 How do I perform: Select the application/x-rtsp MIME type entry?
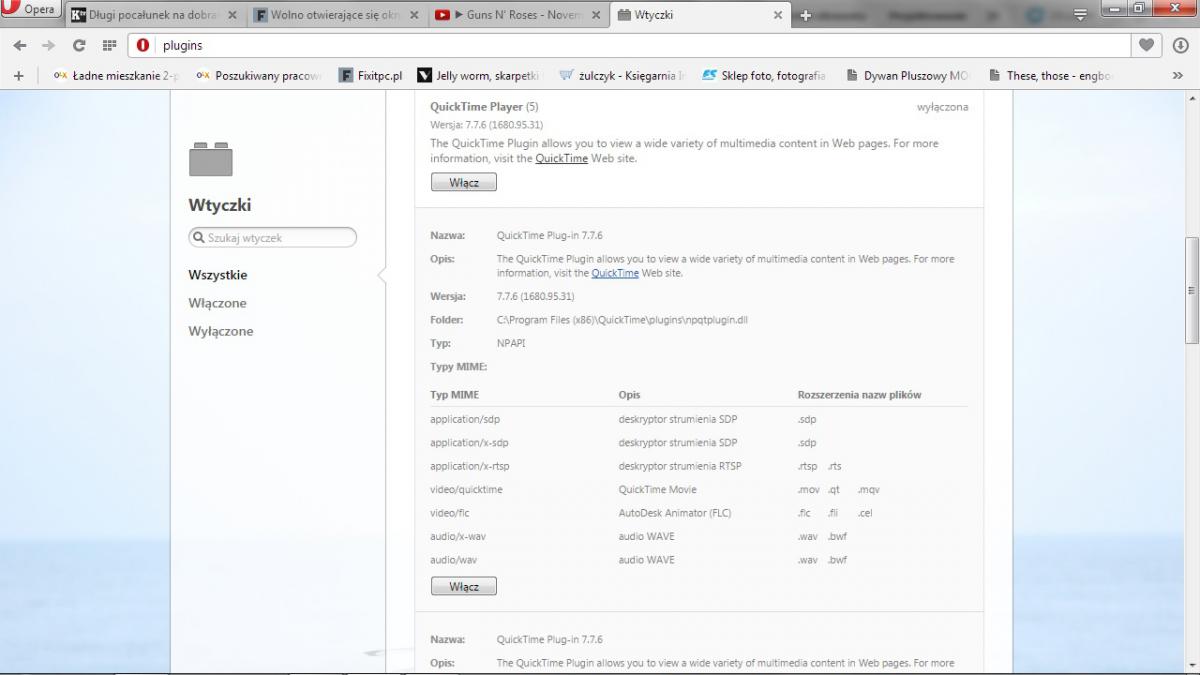[468, 466]
